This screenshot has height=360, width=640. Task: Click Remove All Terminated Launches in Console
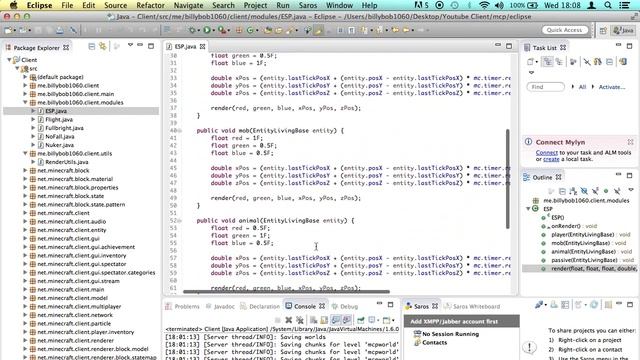(300, 320)
